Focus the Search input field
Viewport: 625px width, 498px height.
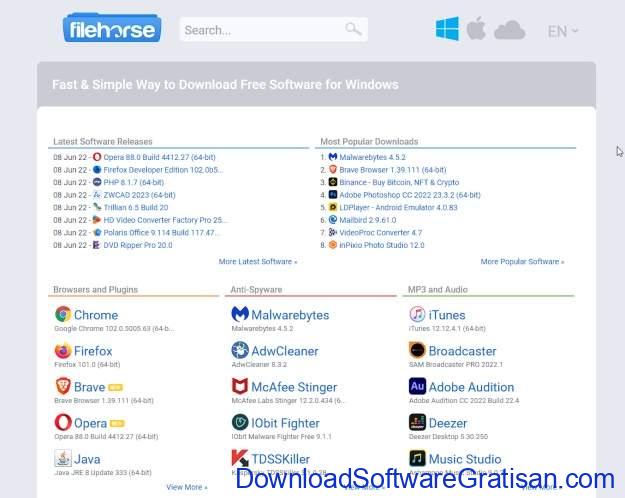click(x=273, y=29)
